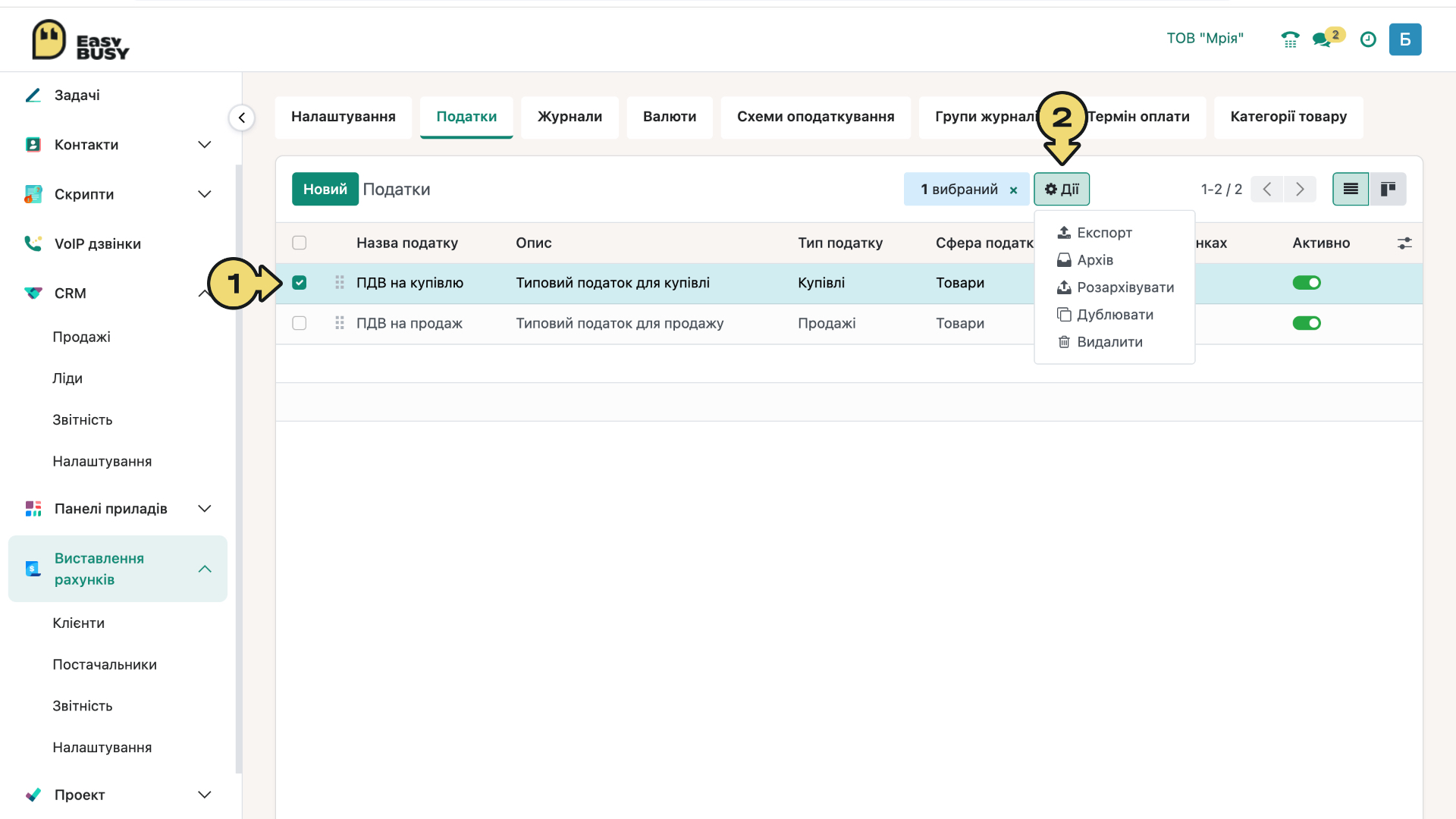The width and height of the screenshot is (1456, 819).
Task: Open Клієнти under Виставлення рахунків
Action: pyautogui.click(x=78, y=623)
